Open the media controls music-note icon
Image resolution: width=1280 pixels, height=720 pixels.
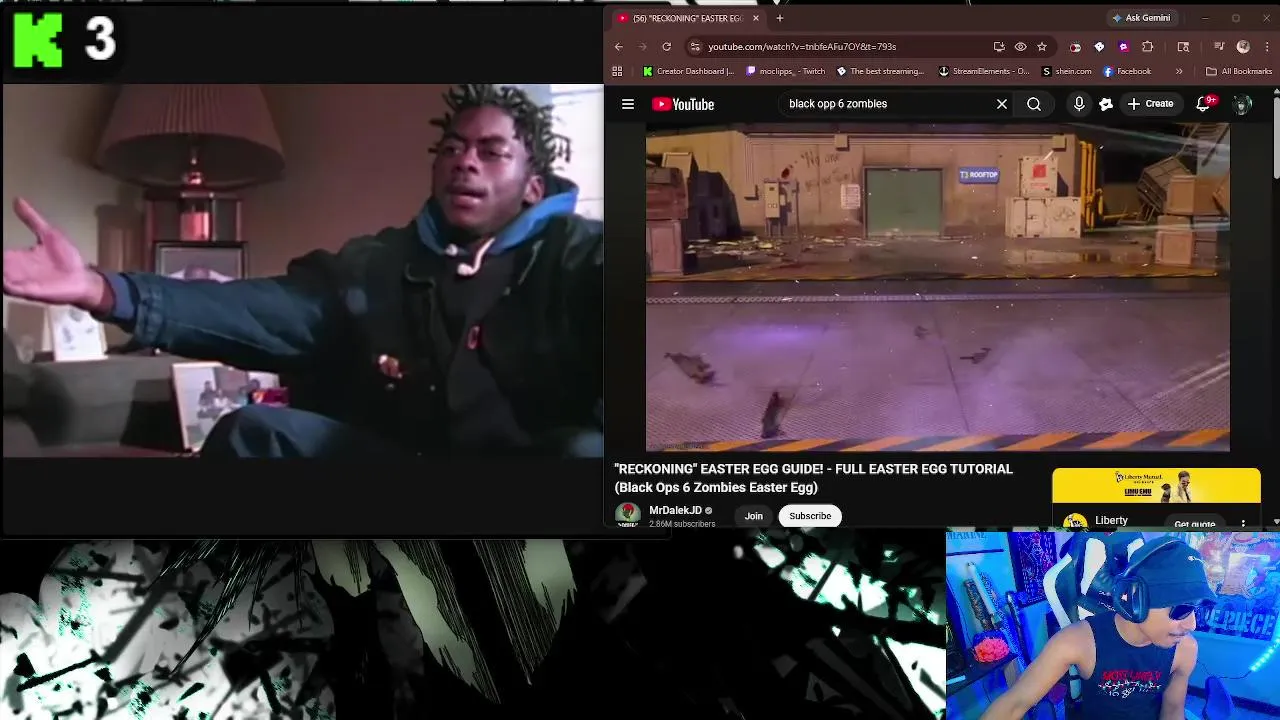(x=1219, y=47)
